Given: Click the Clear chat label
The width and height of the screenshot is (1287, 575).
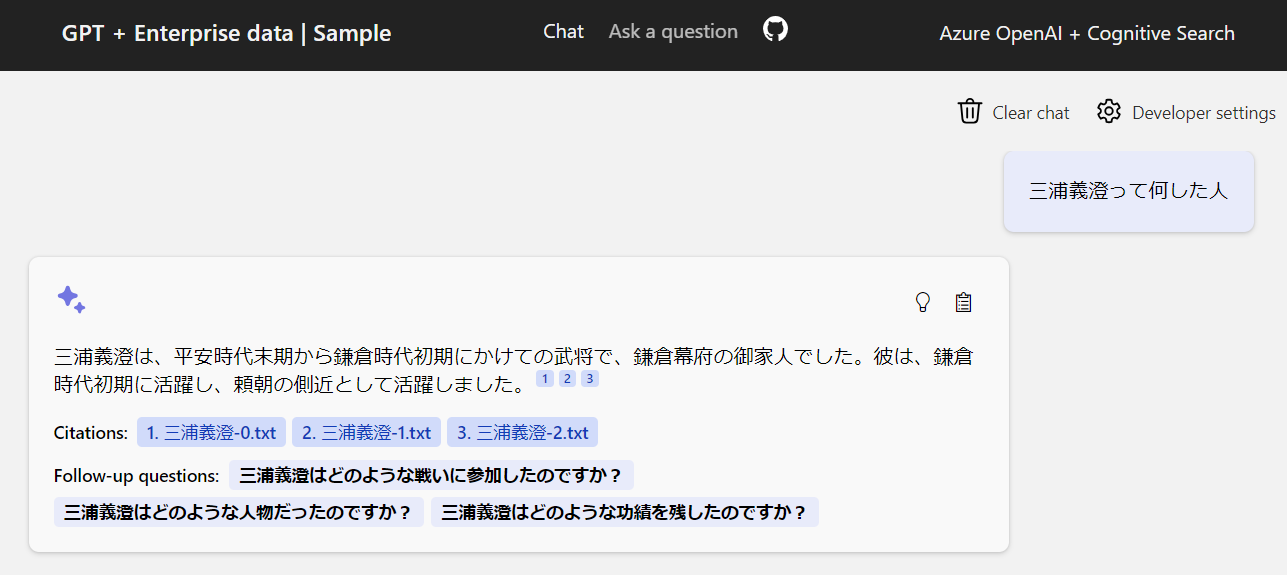Looking at the screenshot, I should [1031, 113].
